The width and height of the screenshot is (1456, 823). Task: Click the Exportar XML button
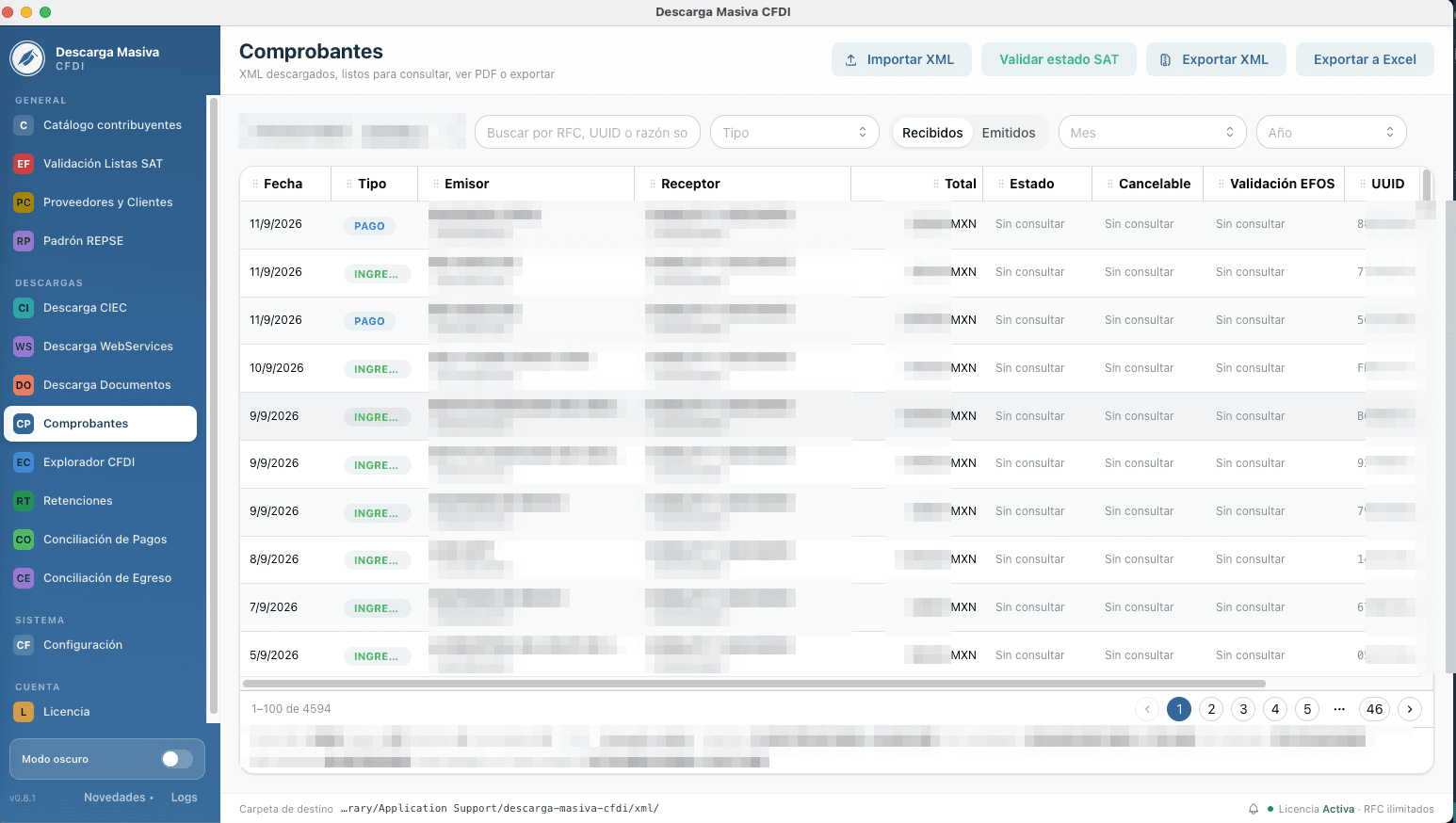click(x=1214, y=59)
